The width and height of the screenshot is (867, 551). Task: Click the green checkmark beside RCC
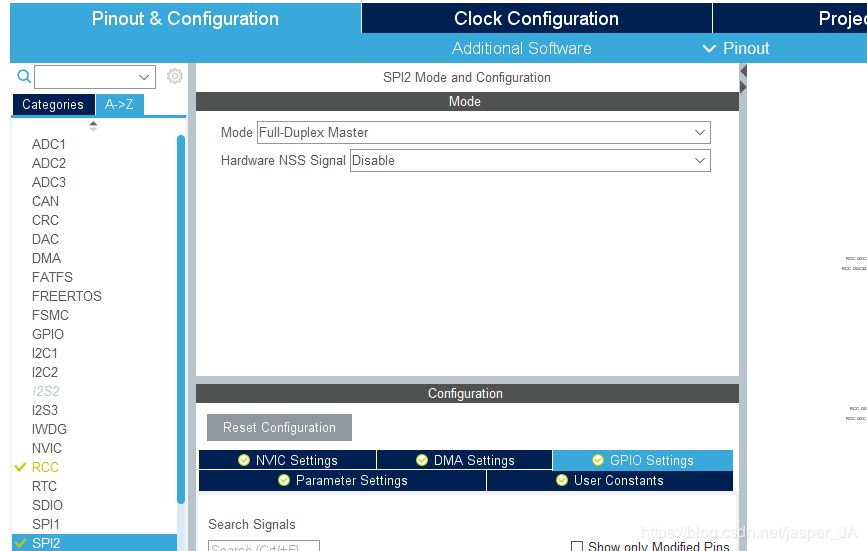click(20, 467)
